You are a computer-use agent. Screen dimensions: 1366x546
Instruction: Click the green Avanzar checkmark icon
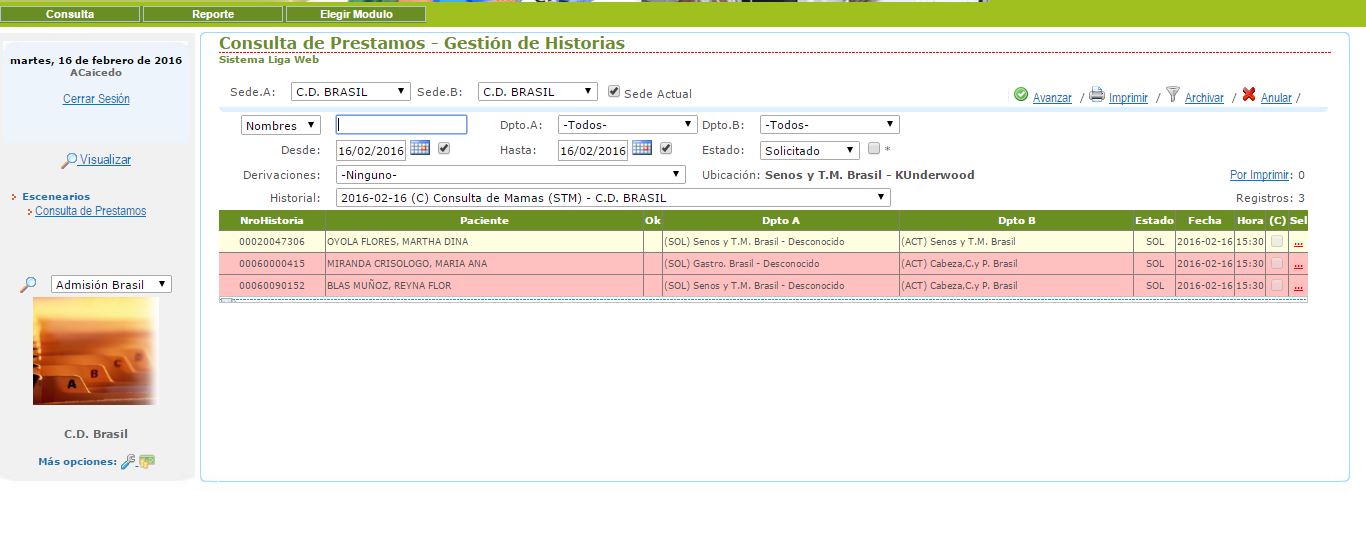(x=1021, y=95)
